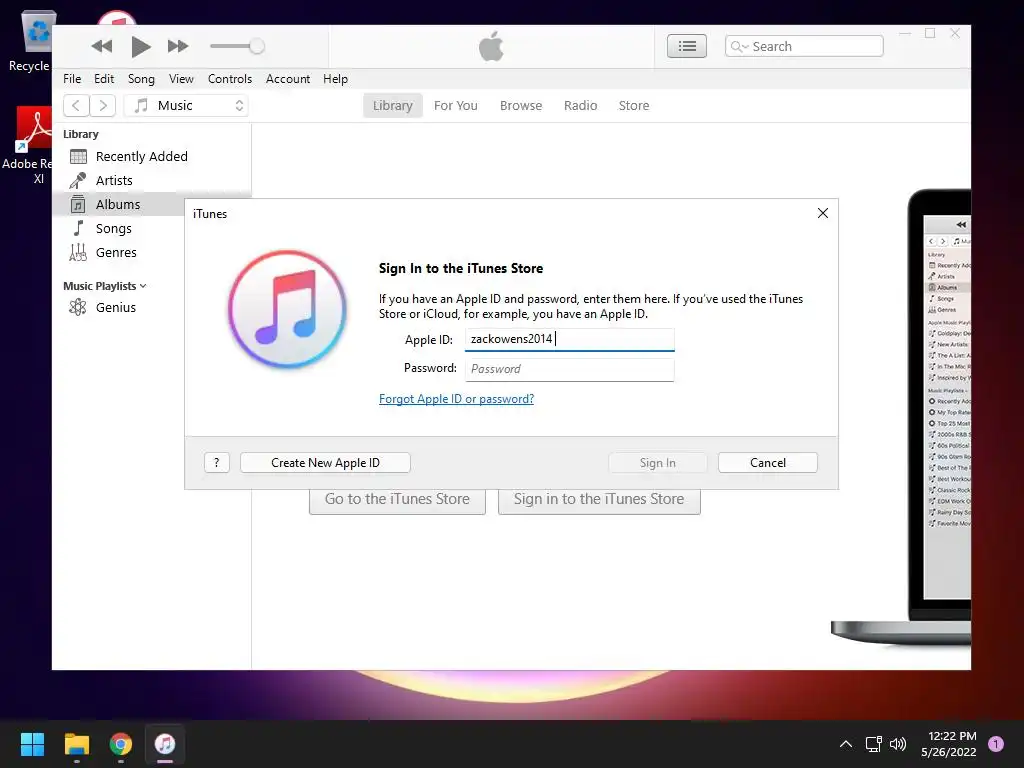Open Forgot Apple ID or password link
This screenshot has width=1024, height=768.
click(456, 399)
